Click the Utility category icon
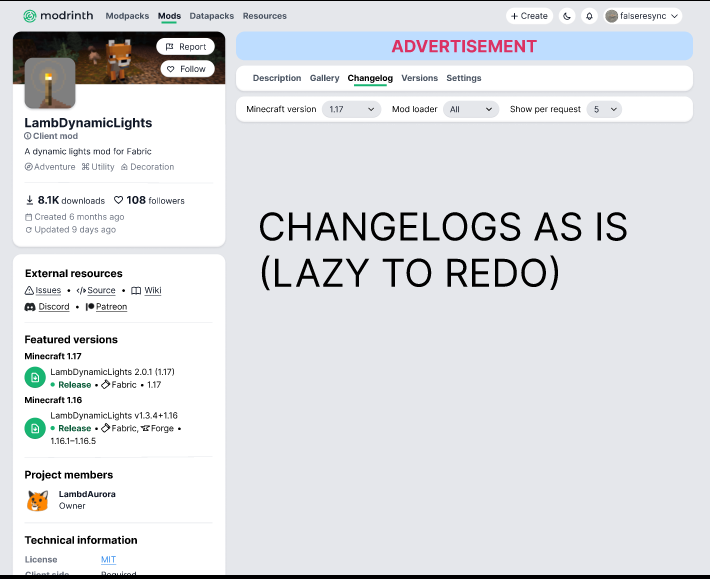Image resolution: width=710 pixels, height=579 pixels. click(x=86, y=167)
